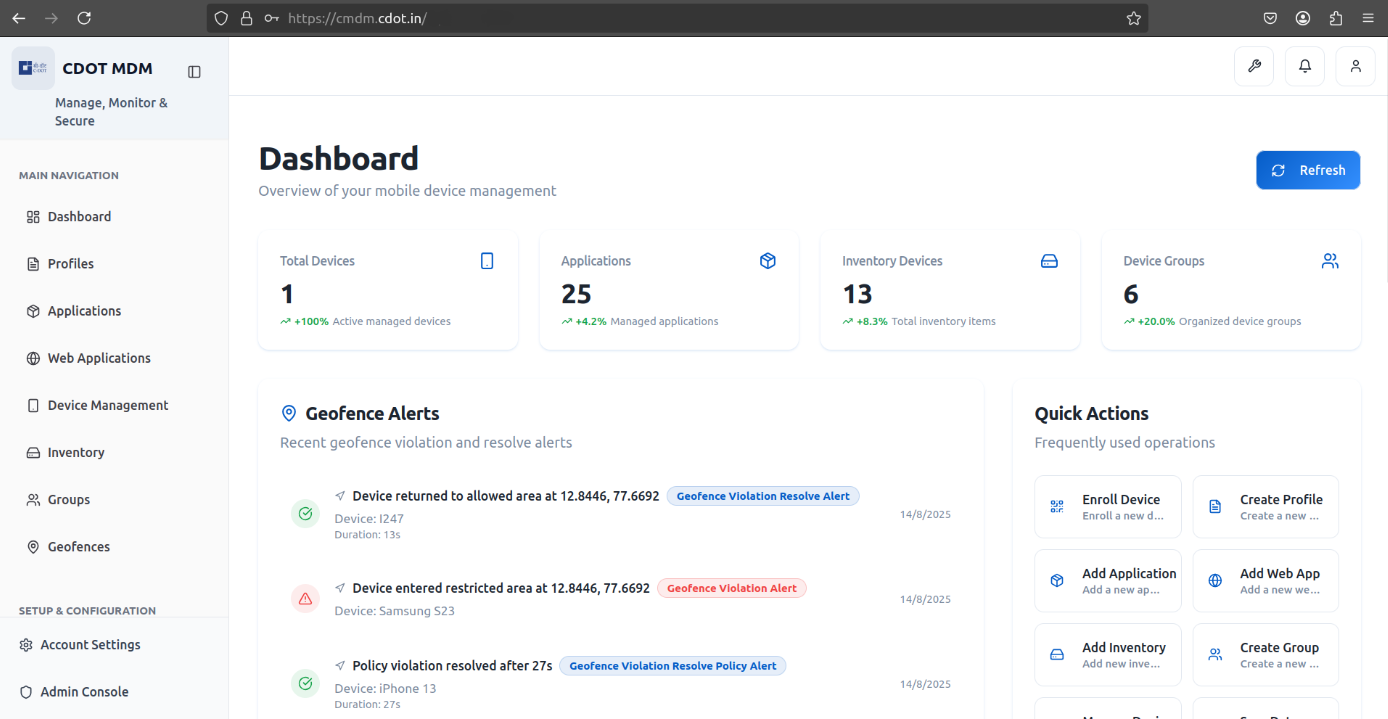Open Web Applications from the navigation menu
The height and width of the screenshot is (719, 1388).
point(98,358)
